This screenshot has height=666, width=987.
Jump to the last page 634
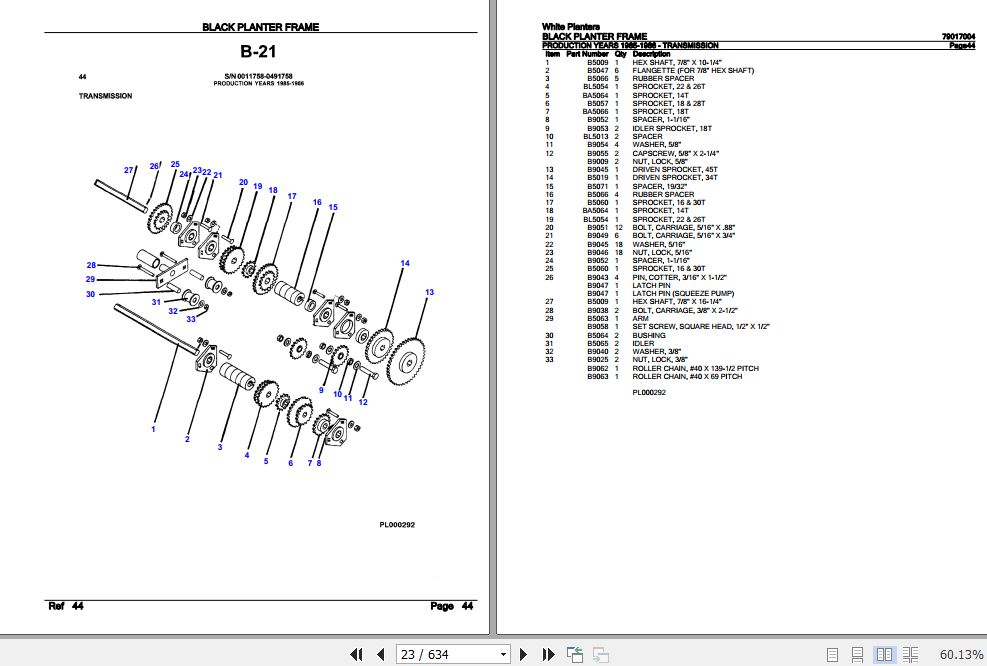click(x=549, y=654)
